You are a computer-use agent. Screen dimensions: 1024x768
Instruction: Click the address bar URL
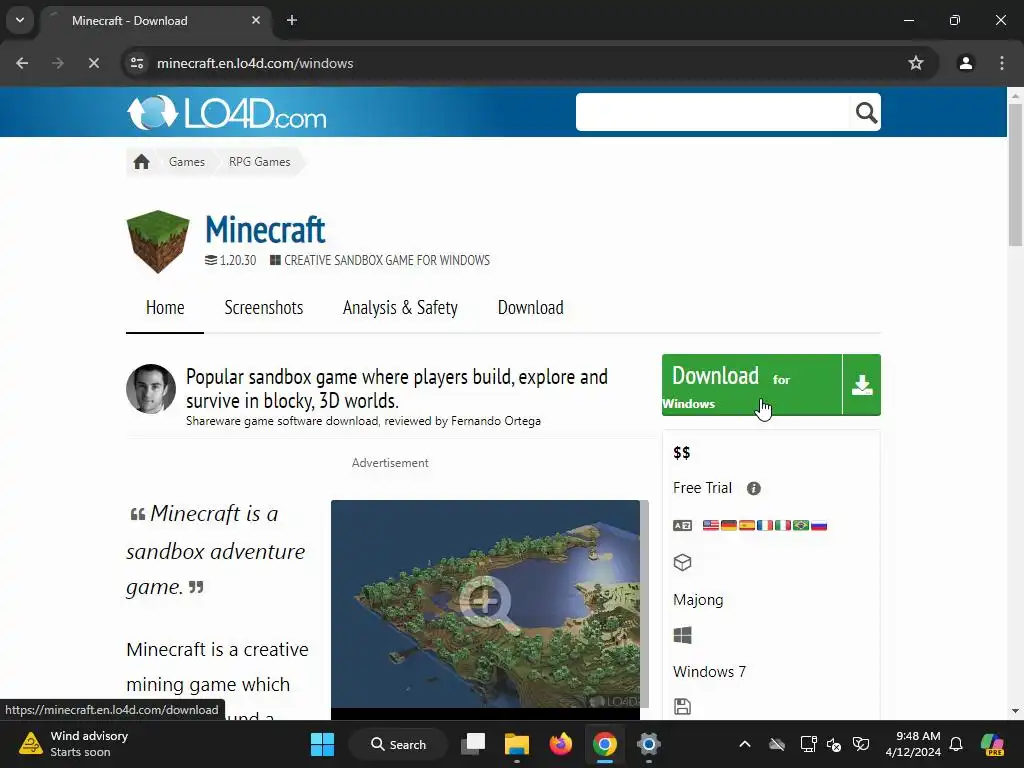(x=255, y=63)
